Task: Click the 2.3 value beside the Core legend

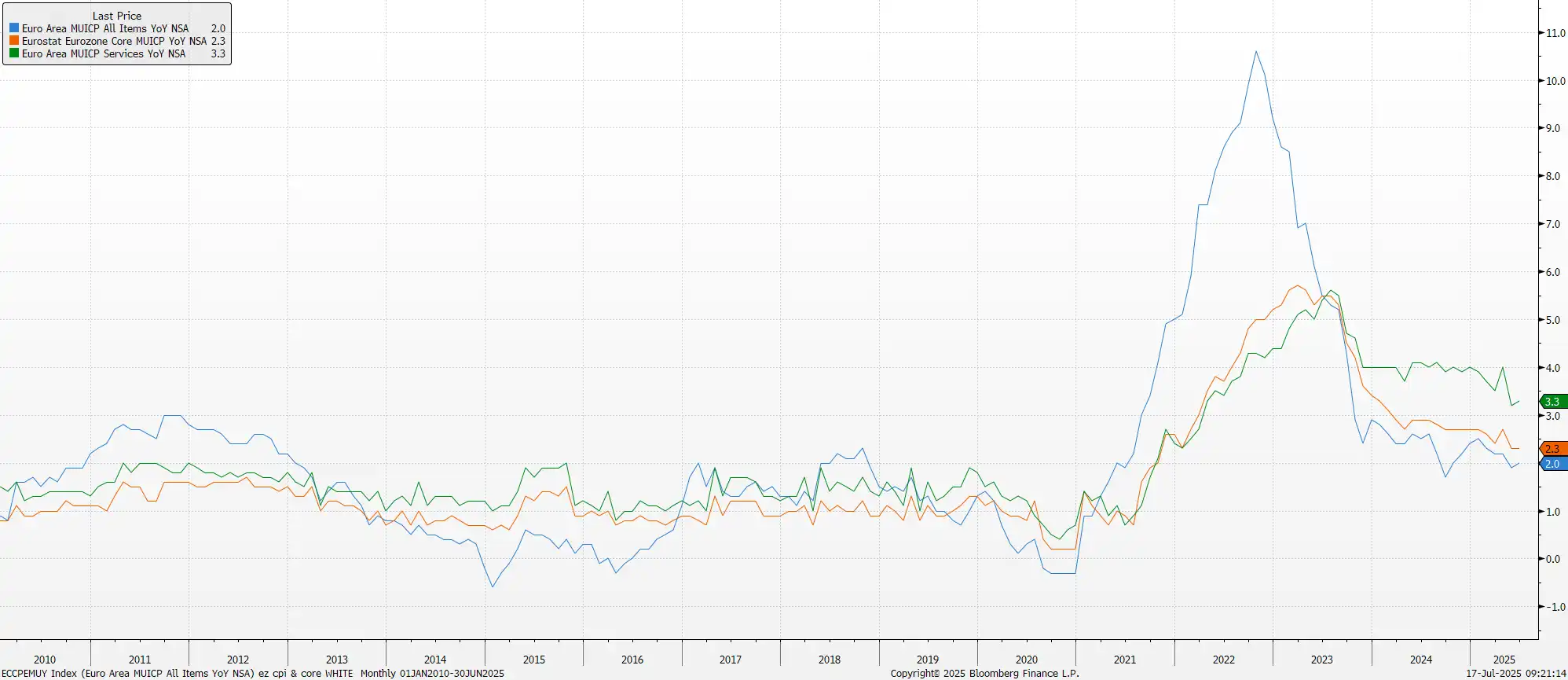Action: (x=218, y=41)
